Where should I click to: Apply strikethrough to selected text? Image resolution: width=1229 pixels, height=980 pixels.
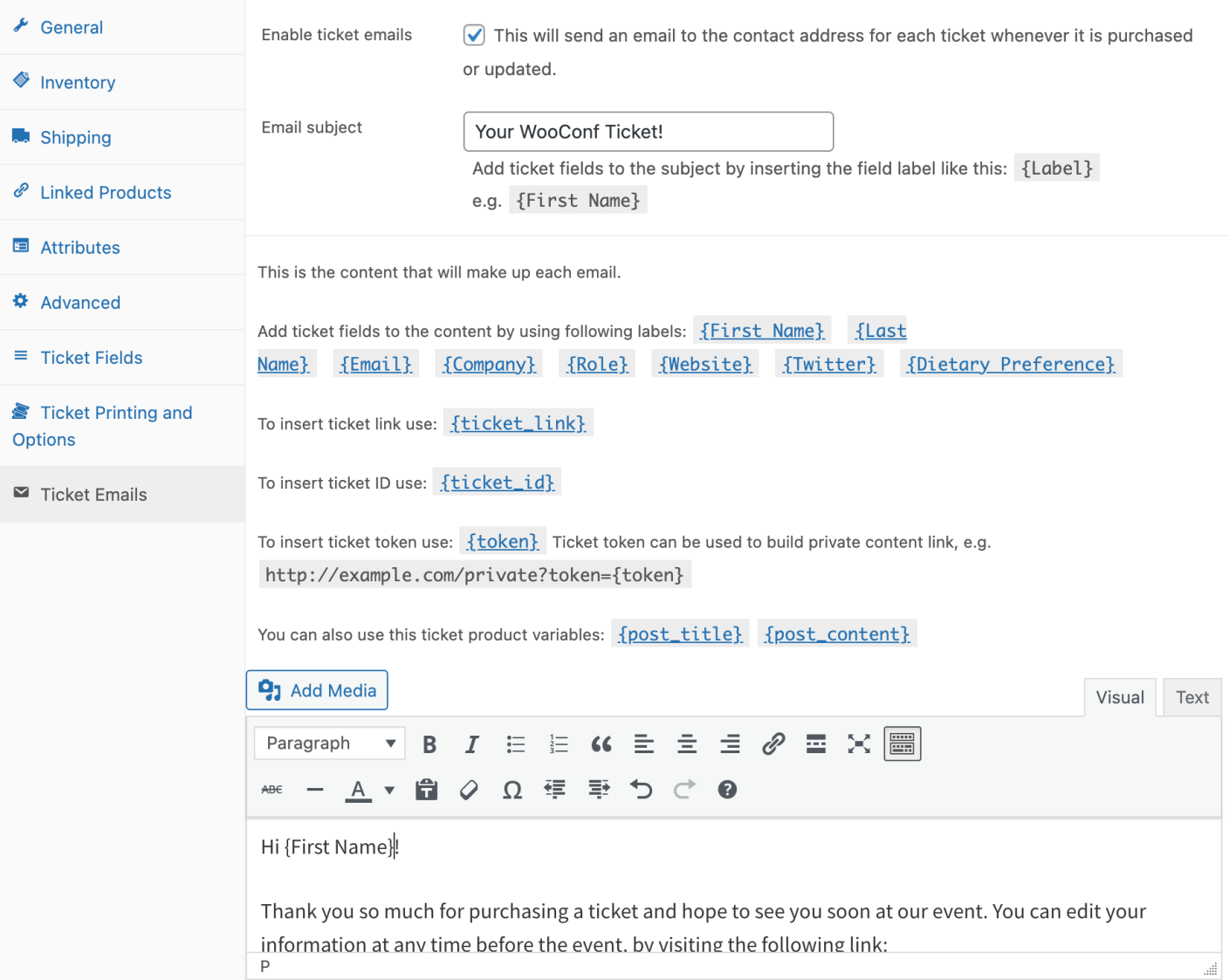pos(271,790)
